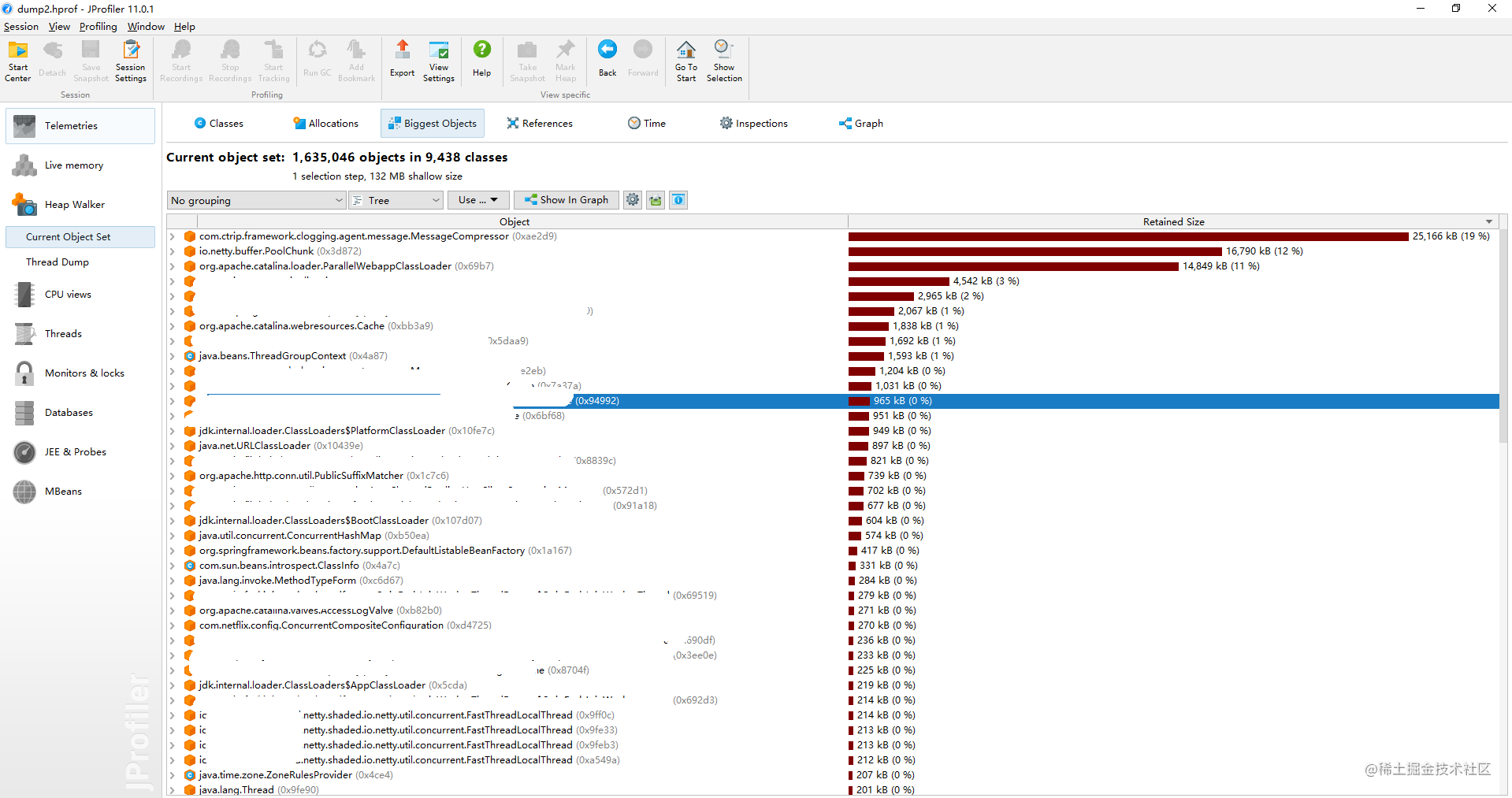Open the No grouping dropdown
This screenshot has width=1512, height=798.
click(x=257, y=200)
